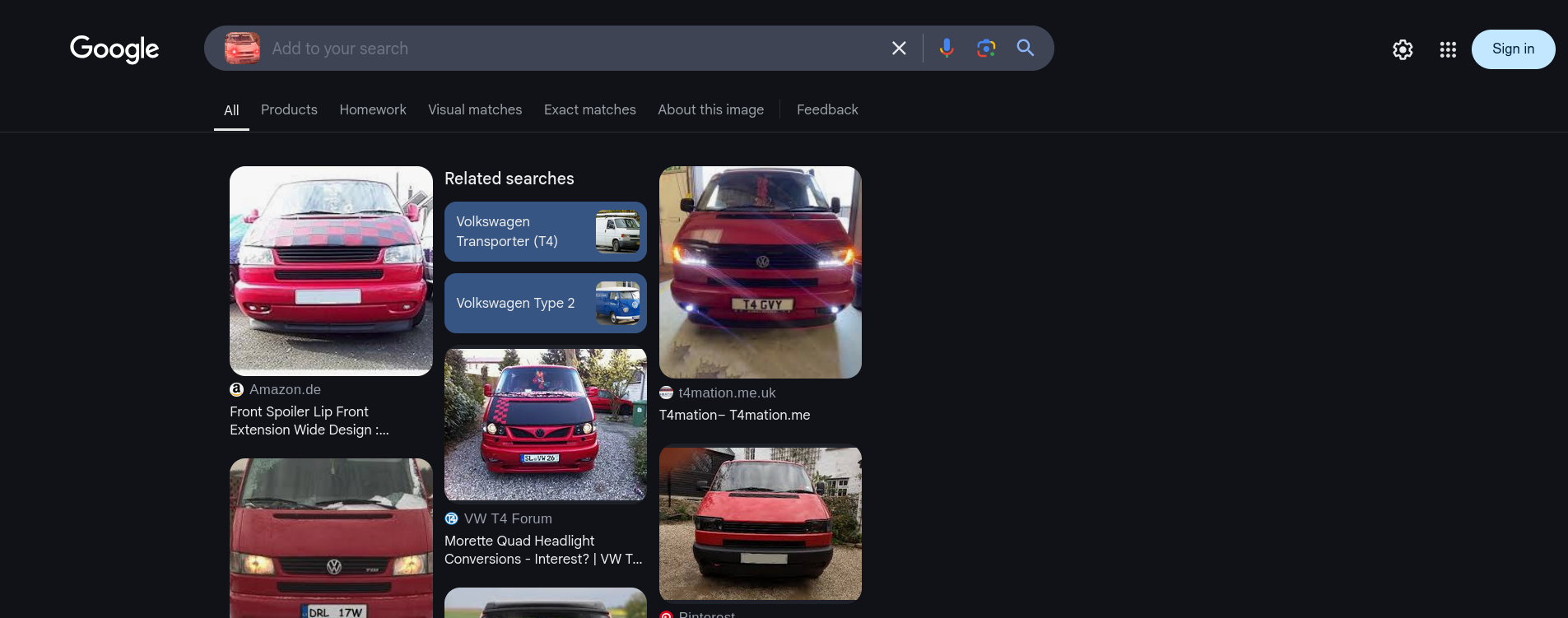
Task: Click the red van thumbnail in search box
Action: point(242,49)
